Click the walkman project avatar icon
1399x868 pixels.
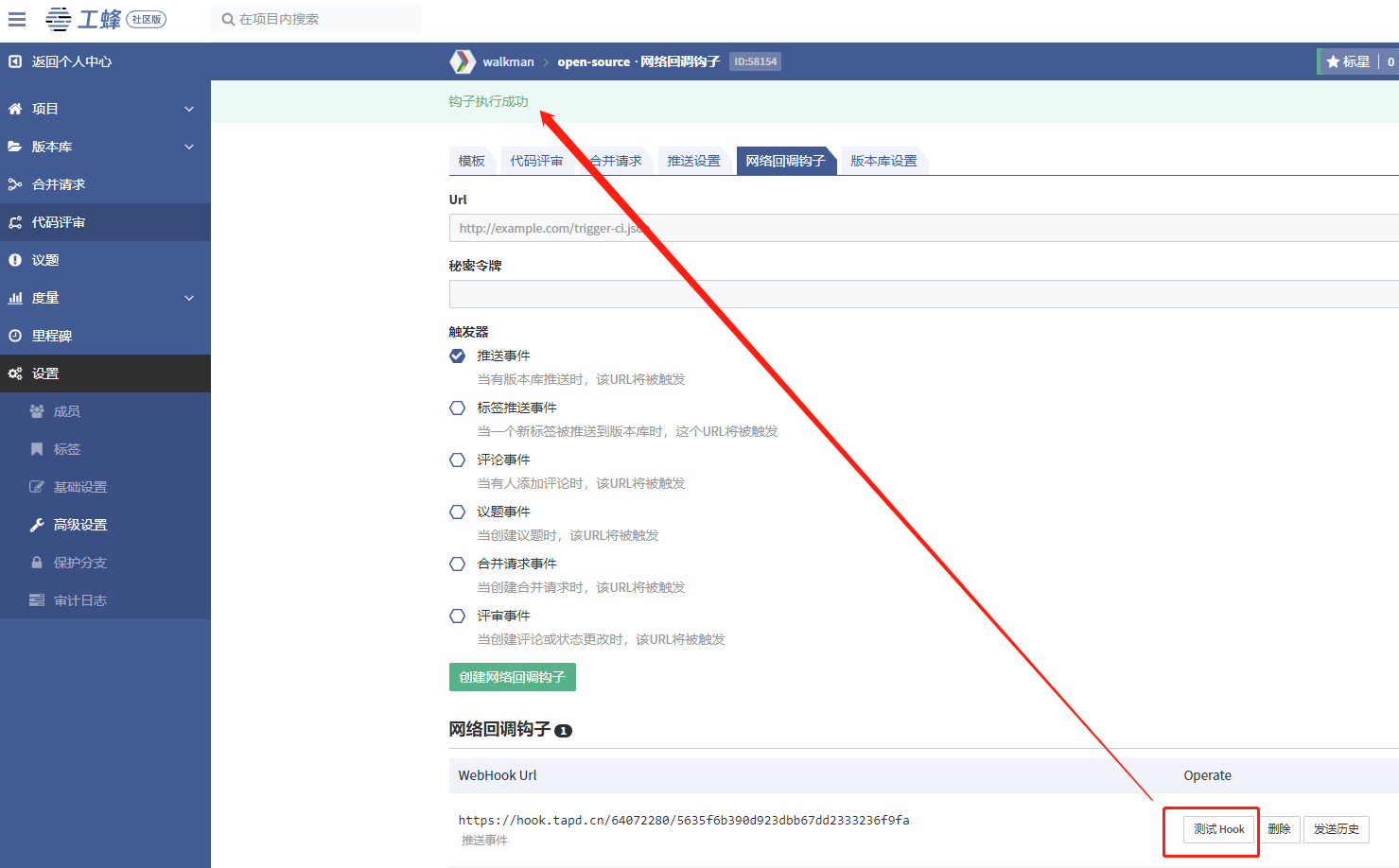coord(462,61)
